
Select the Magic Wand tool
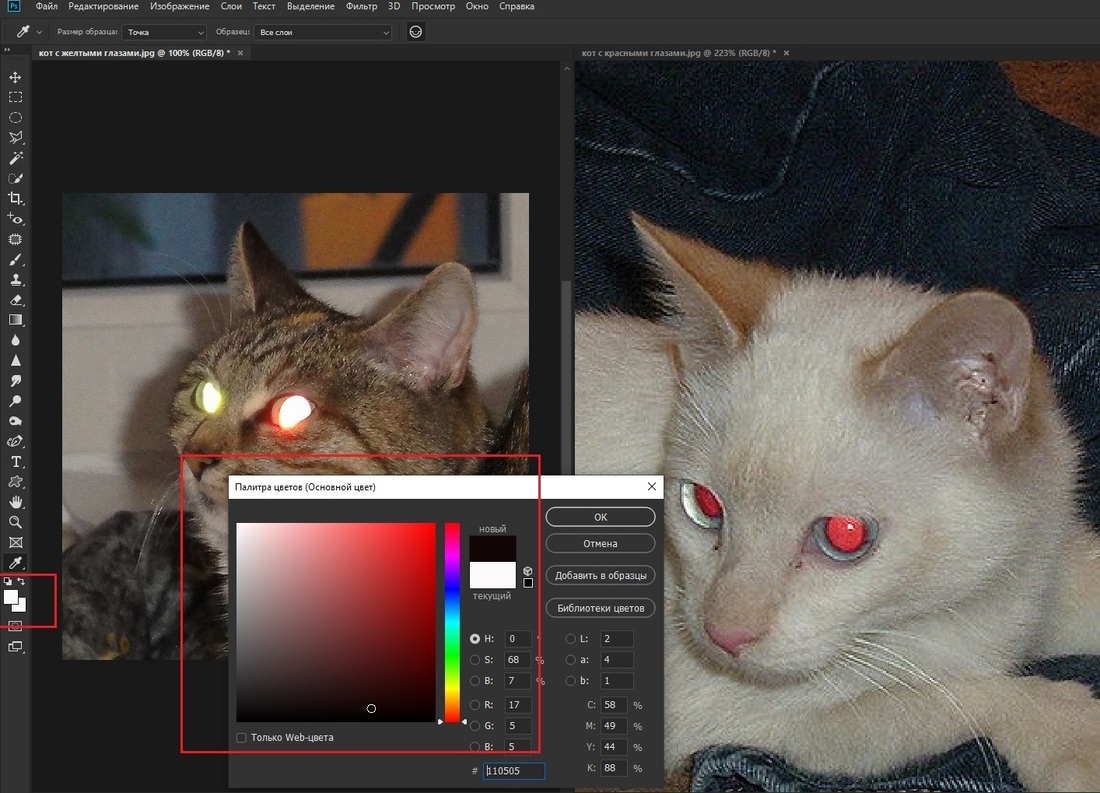point(15,158)
